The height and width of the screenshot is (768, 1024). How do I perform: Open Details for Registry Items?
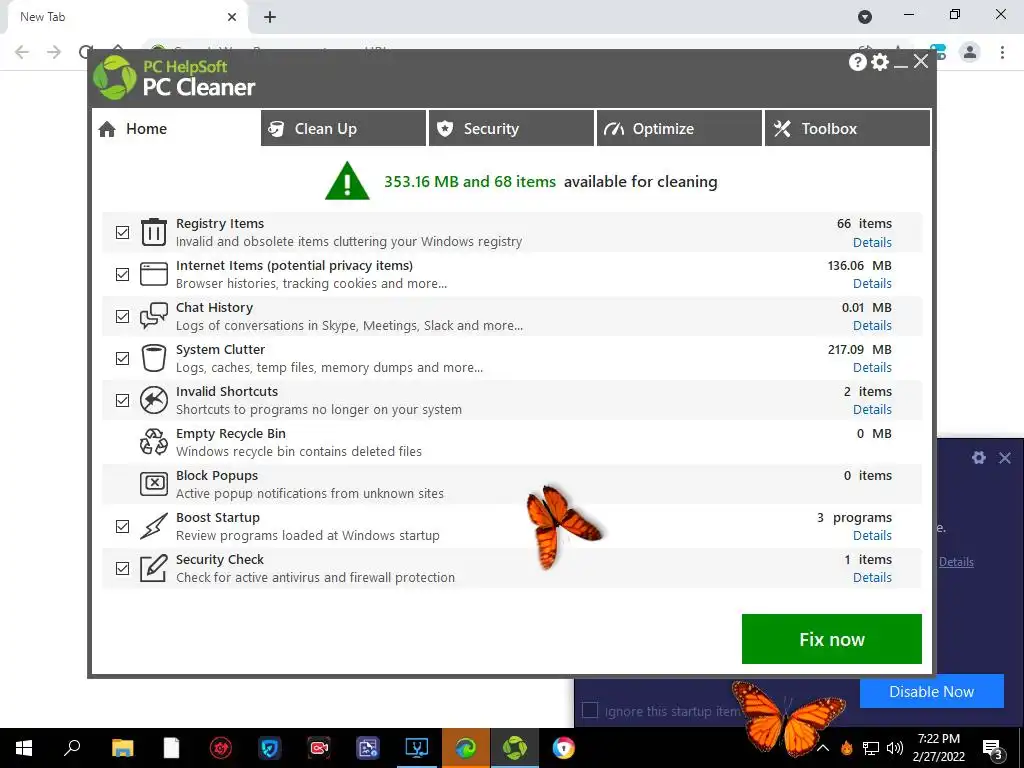coord(872,242)
